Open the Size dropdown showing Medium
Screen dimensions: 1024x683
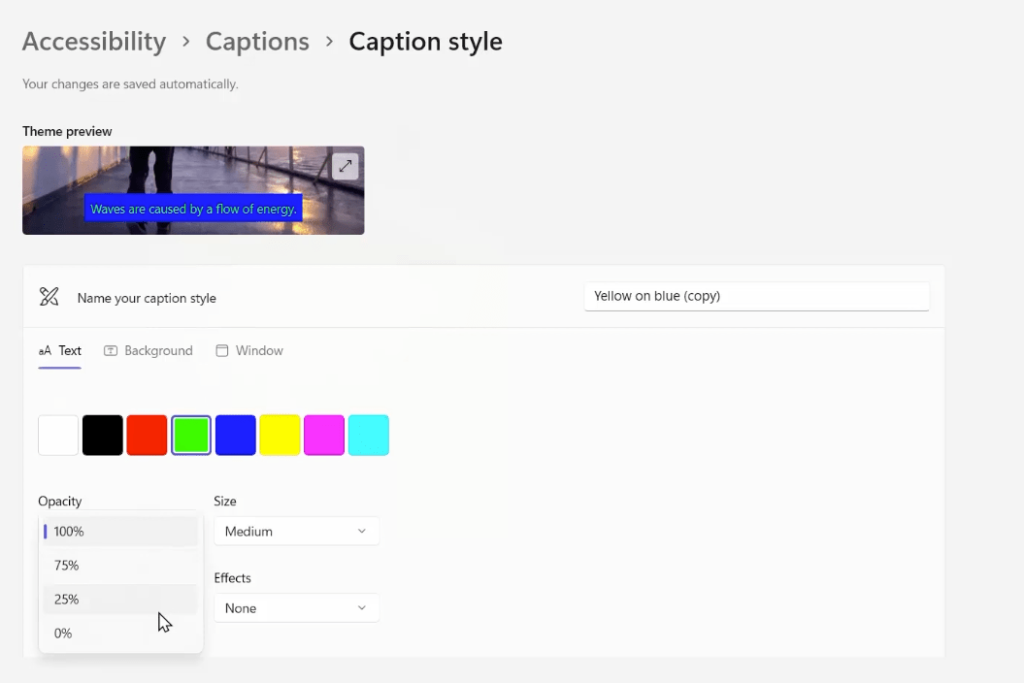coord(296,531)
